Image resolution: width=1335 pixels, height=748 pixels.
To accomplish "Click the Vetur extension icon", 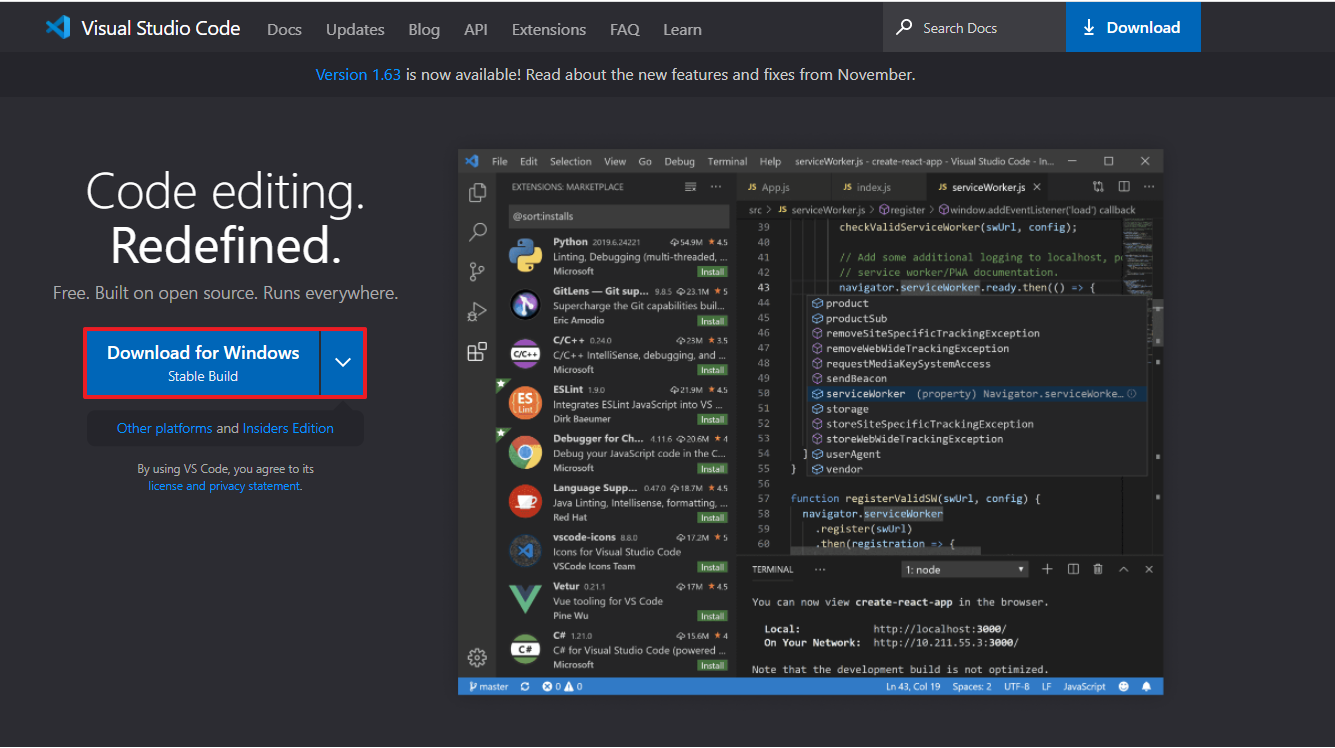I will tap(525, 600).
